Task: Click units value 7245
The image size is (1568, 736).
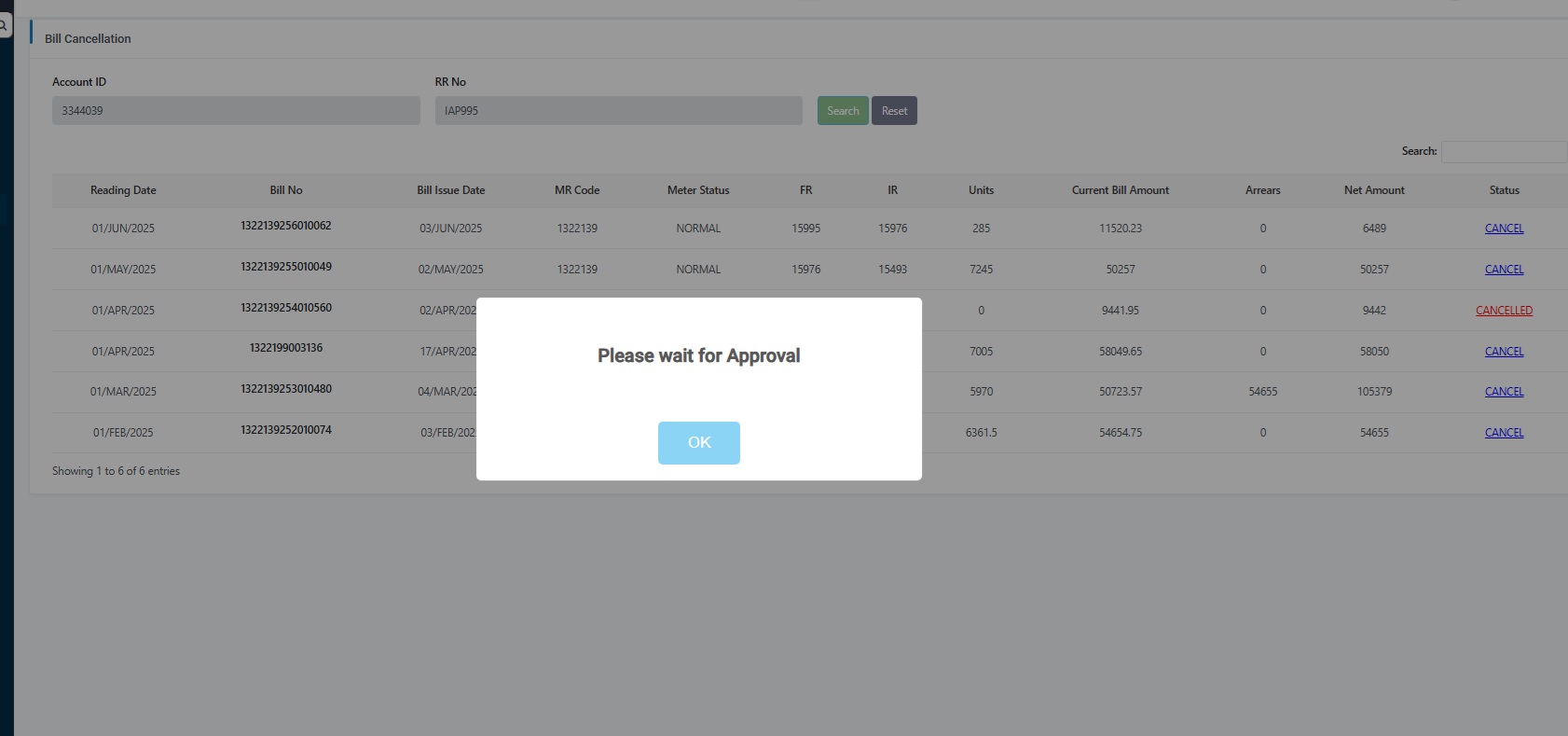Action: 981,270
